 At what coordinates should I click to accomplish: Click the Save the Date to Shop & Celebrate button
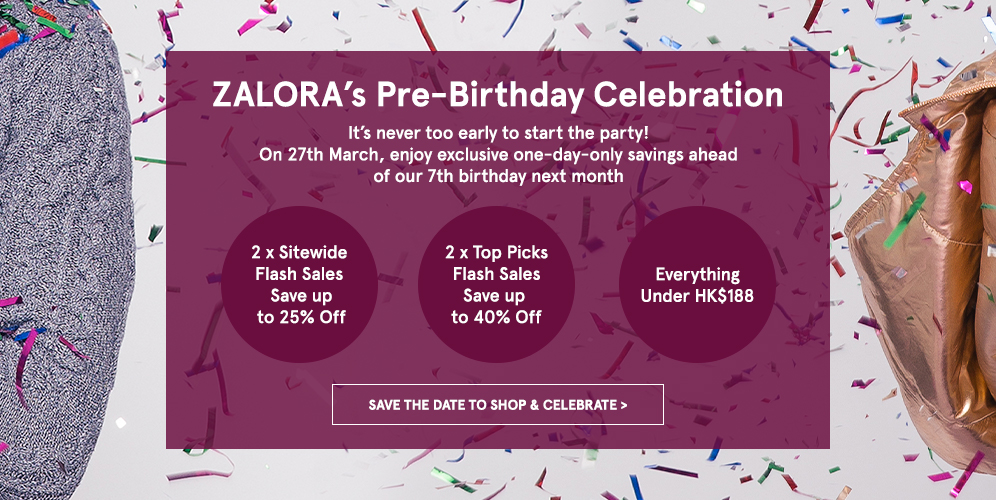click(x=497, y=404)
